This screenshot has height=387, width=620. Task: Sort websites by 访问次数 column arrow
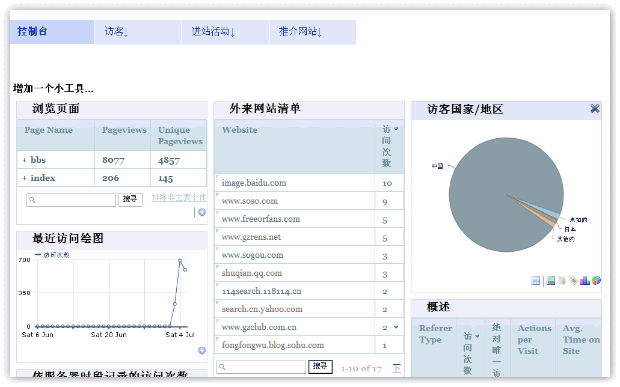(x=396, y=129)
